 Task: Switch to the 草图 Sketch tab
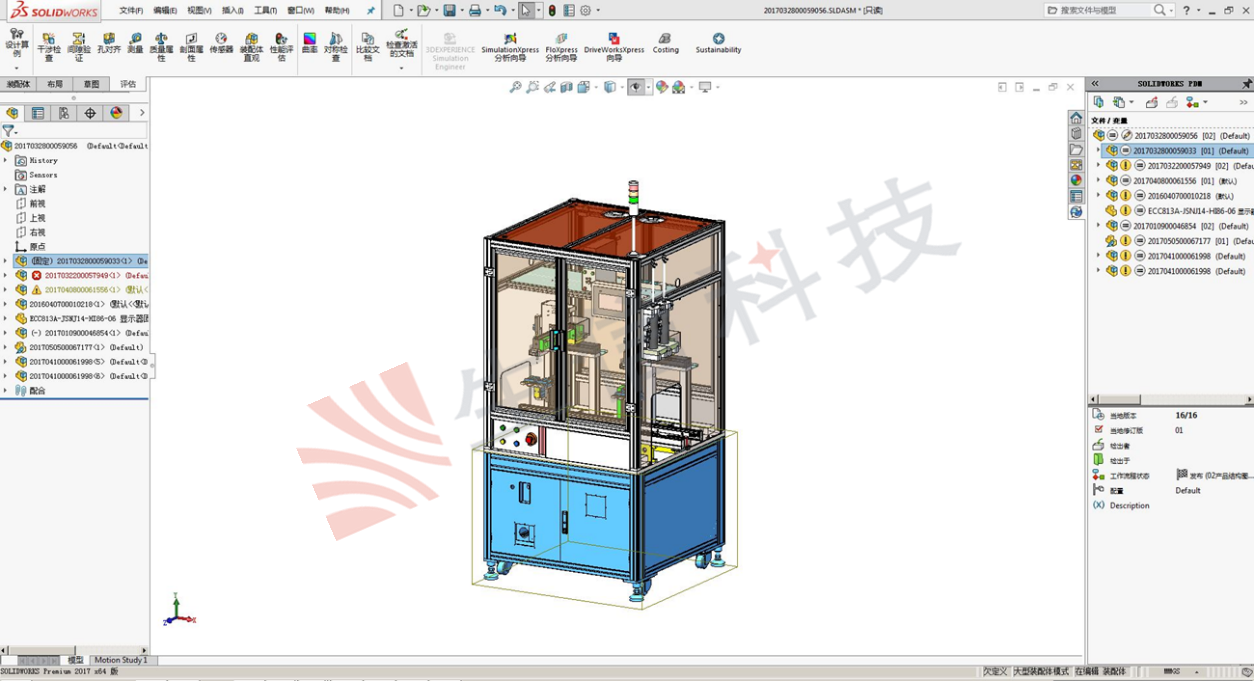92,84
